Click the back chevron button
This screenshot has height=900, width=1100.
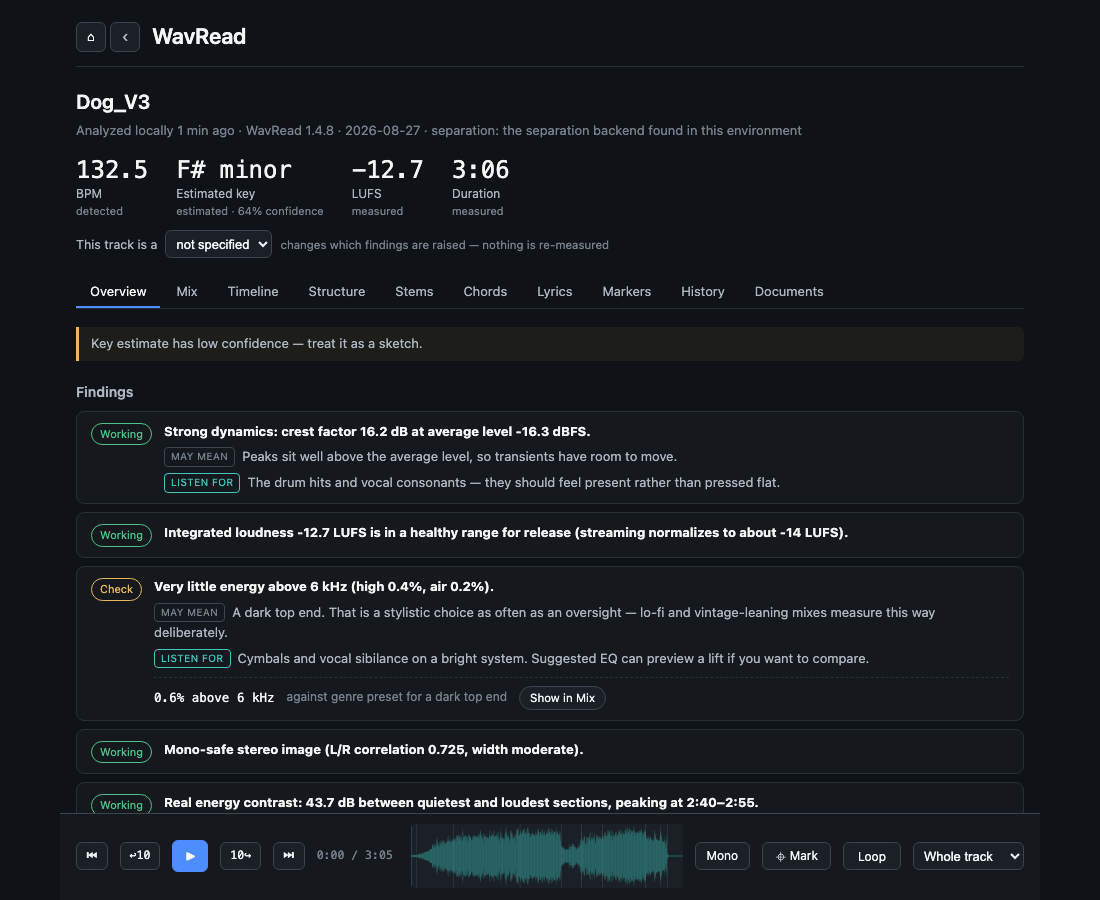point(125,37)
